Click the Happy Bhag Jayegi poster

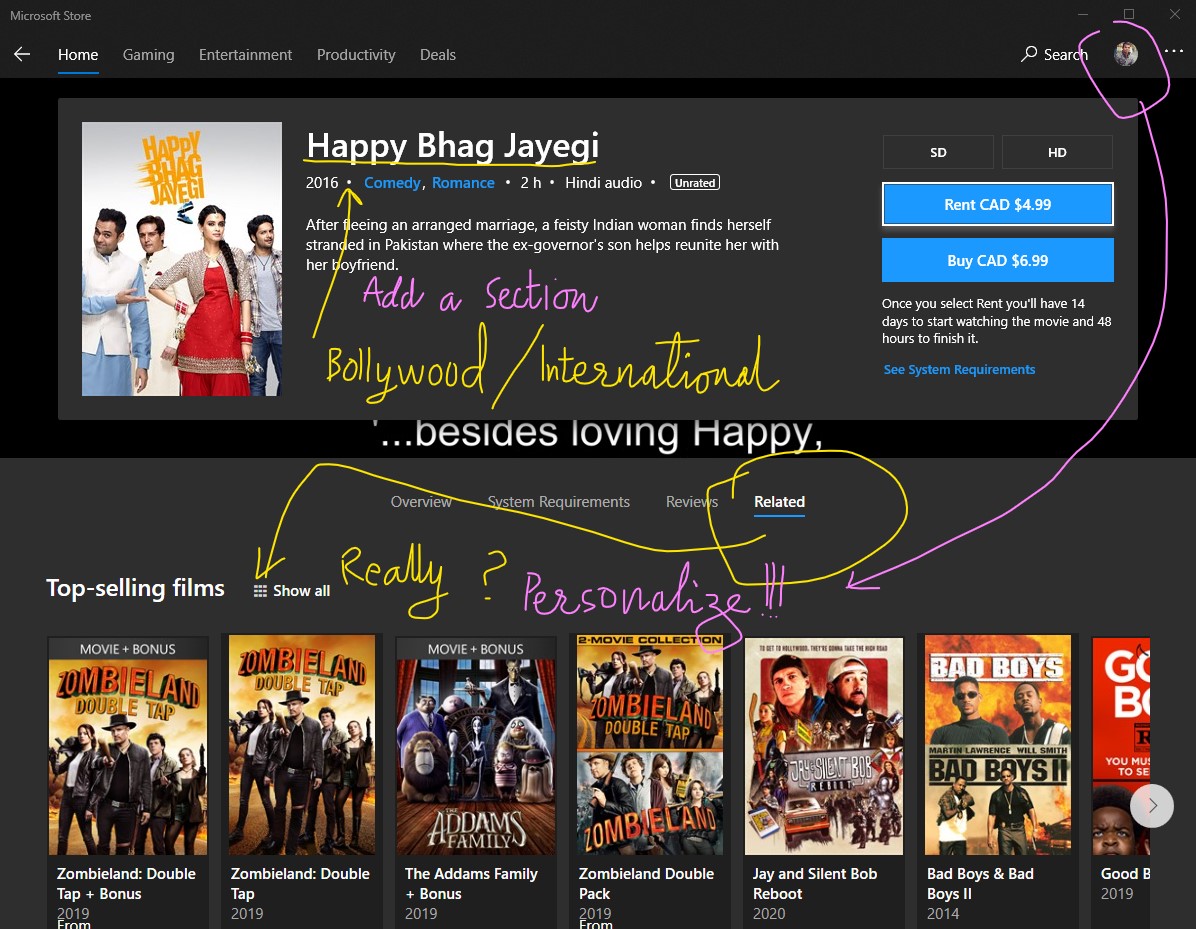click(182, 259)
